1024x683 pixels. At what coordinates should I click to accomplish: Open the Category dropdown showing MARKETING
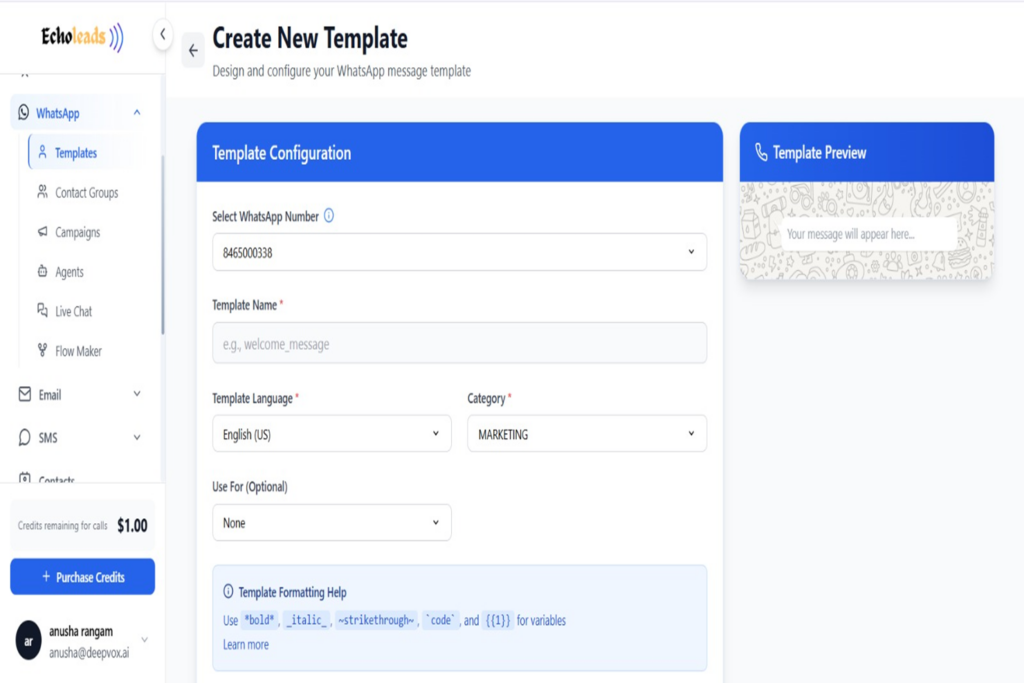(586, 434)
